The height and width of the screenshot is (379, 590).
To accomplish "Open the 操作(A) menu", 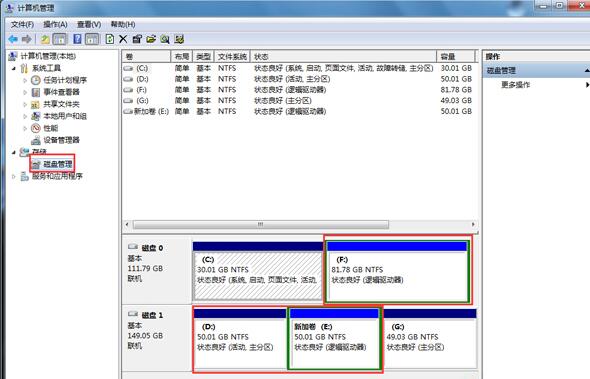I will point(55,24).
